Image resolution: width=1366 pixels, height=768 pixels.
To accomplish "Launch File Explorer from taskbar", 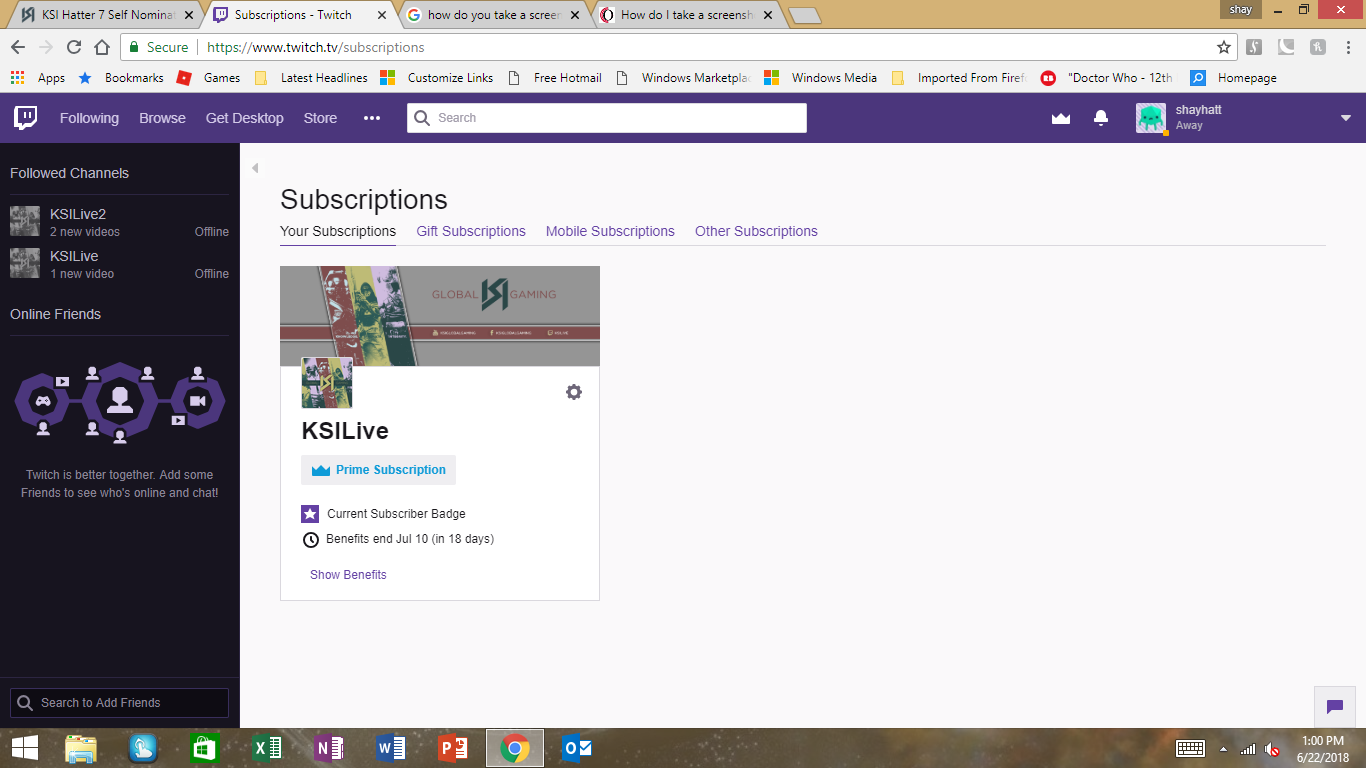I will [x=81, y=748].
